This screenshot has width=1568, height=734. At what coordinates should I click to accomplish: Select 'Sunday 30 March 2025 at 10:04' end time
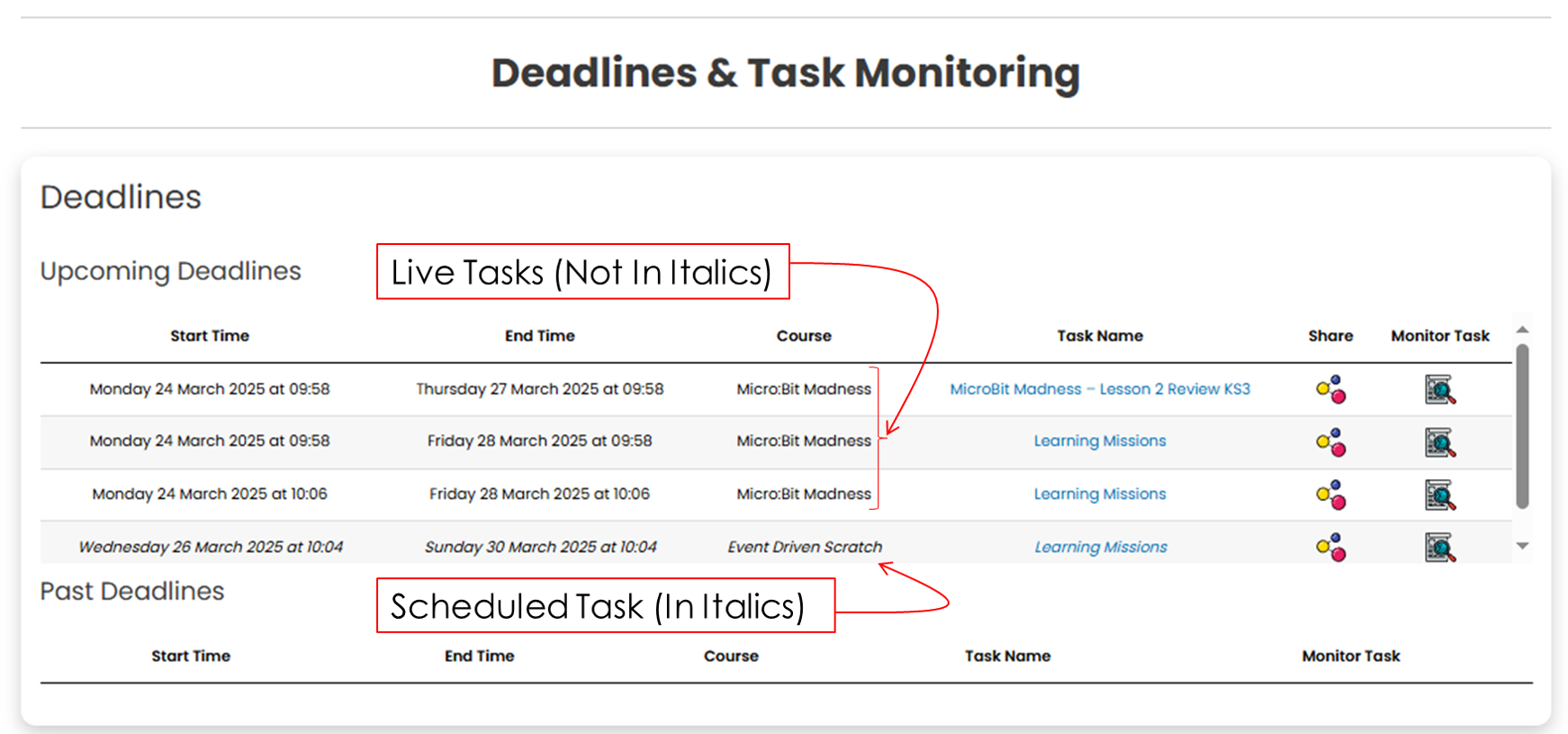point(540,547)
